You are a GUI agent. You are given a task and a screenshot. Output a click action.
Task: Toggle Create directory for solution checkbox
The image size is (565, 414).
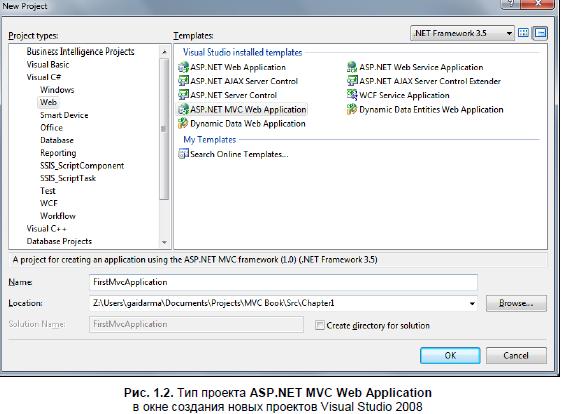320,325
